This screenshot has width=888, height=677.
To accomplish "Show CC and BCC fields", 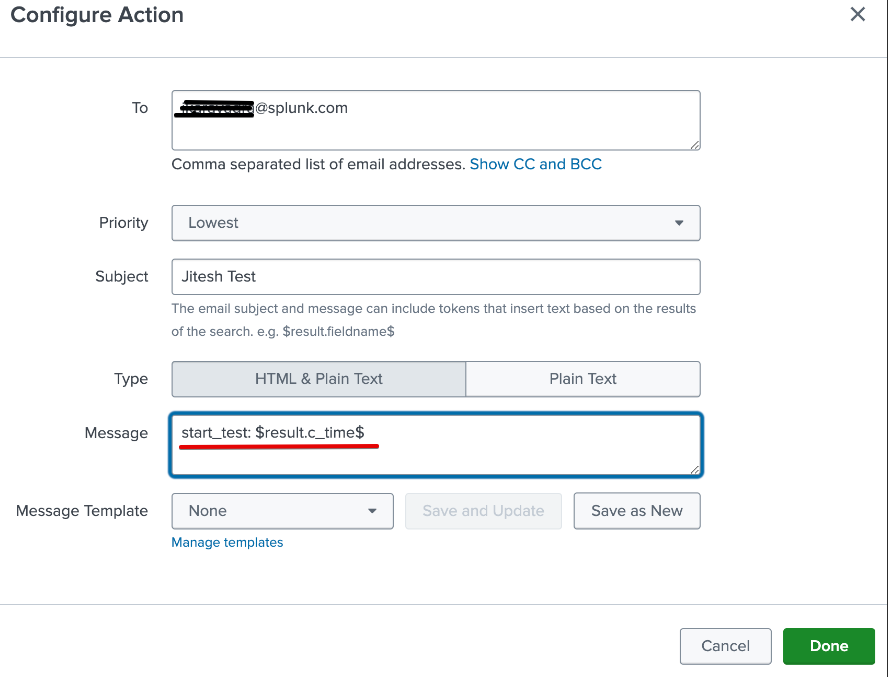I will tap(535, 164).
